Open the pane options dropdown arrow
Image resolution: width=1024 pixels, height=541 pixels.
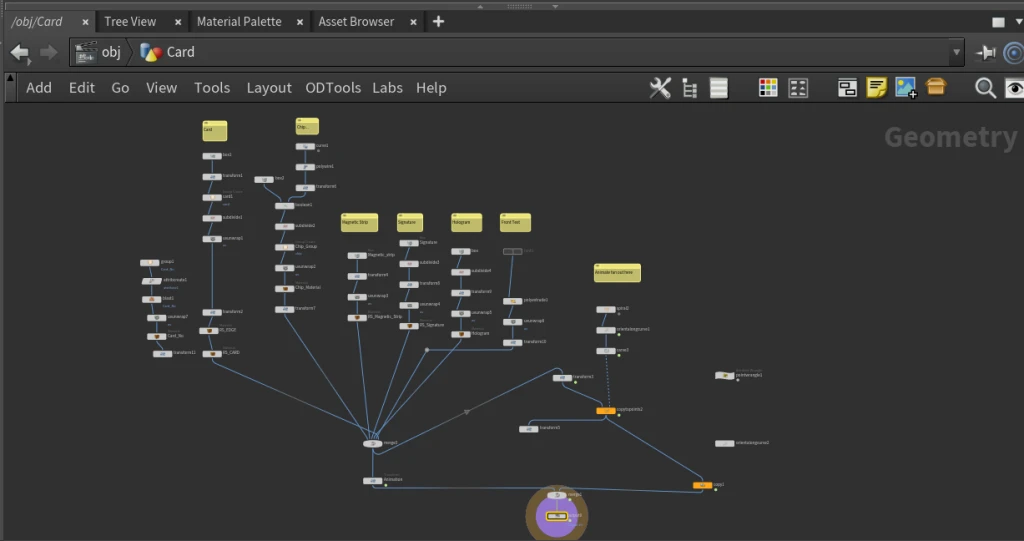[x=1019, y=22]
